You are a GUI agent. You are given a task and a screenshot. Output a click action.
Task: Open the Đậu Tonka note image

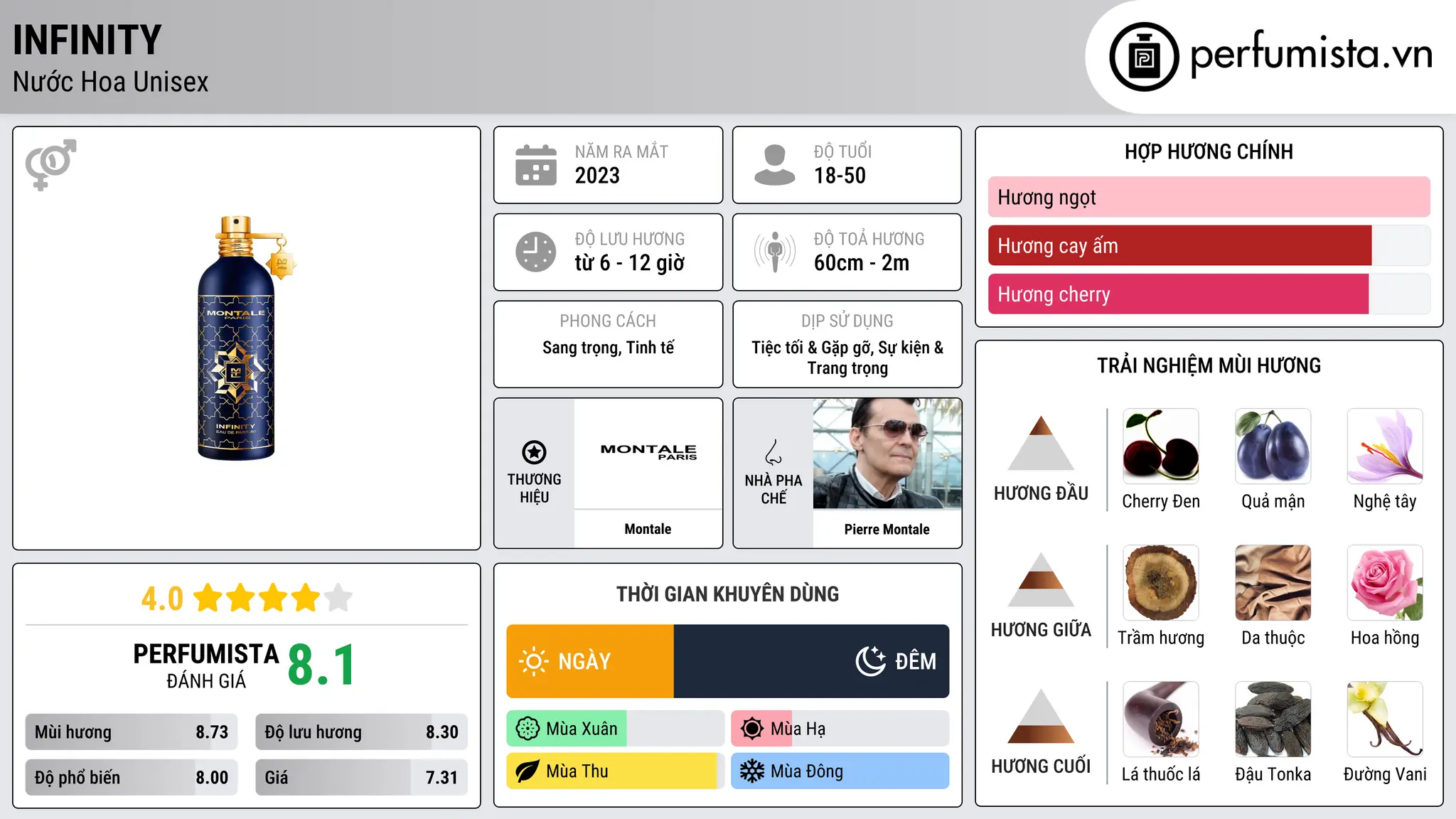click(x=1273, y=719)
